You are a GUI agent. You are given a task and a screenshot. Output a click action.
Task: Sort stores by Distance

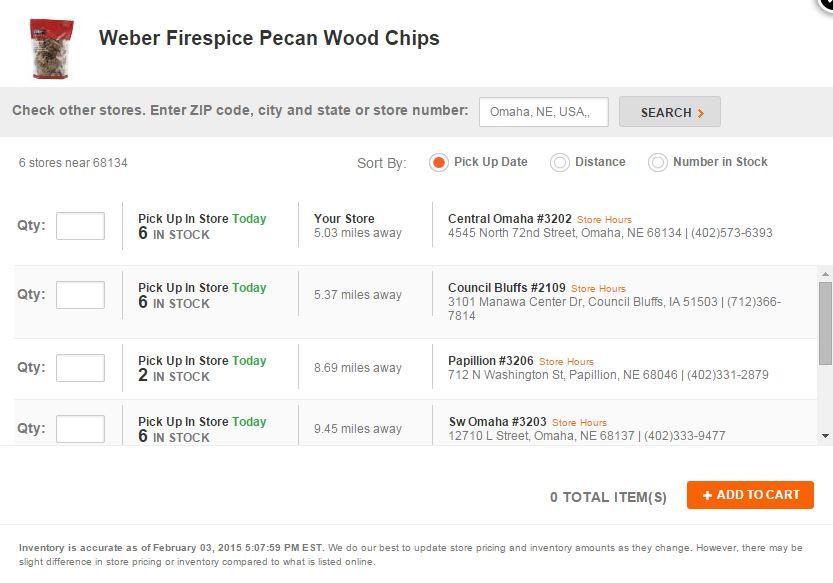559,162
